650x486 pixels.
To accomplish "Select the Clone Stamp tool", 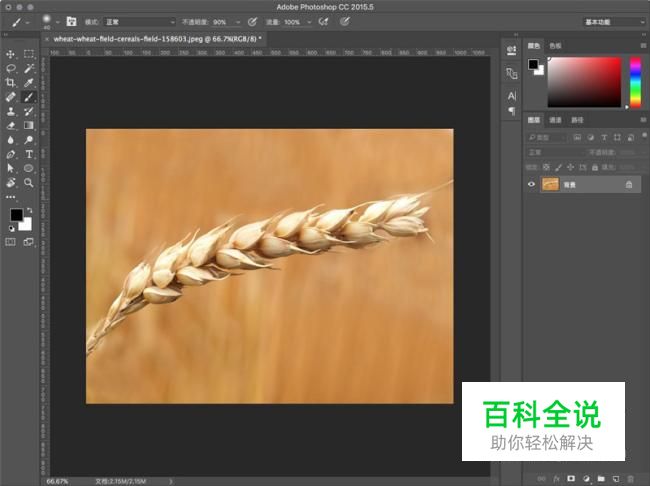I will 10,112.
